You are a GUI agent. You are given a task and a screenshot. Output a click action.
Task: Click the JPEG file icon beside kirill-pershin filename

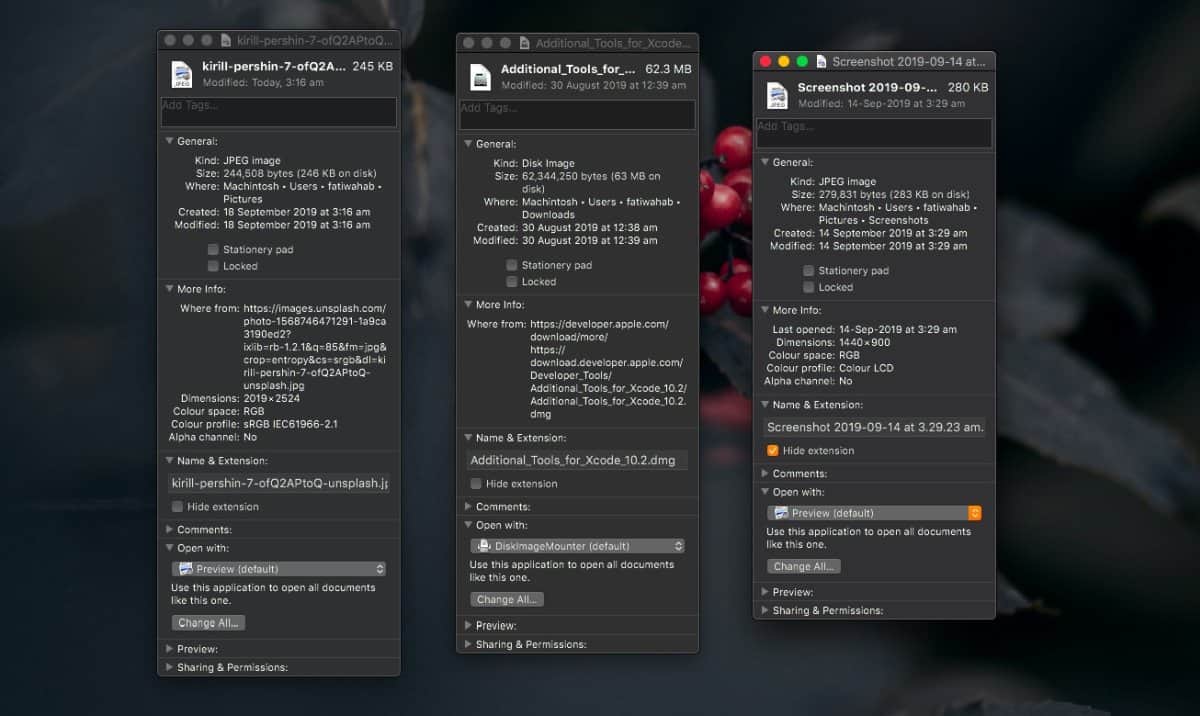coord(181,76)
